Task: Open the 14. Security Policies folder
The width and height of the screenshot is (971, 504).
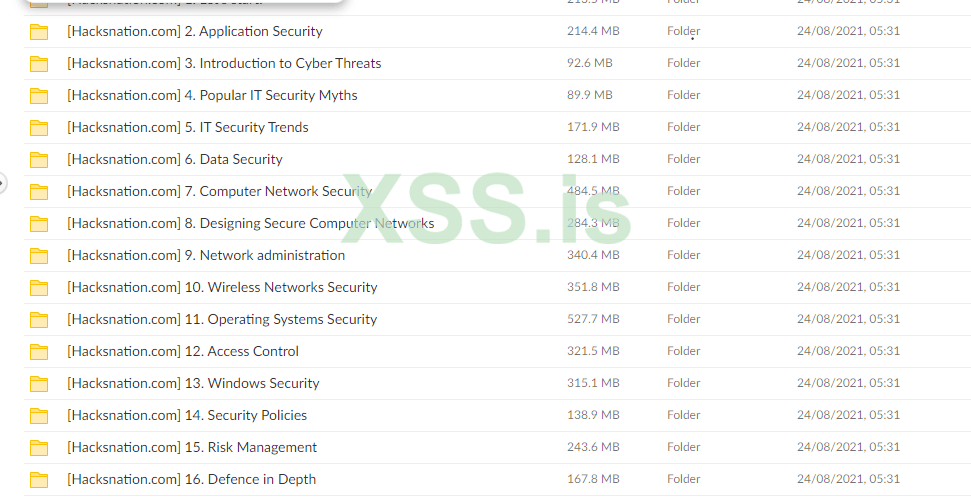Action: [x=187, y=416]
